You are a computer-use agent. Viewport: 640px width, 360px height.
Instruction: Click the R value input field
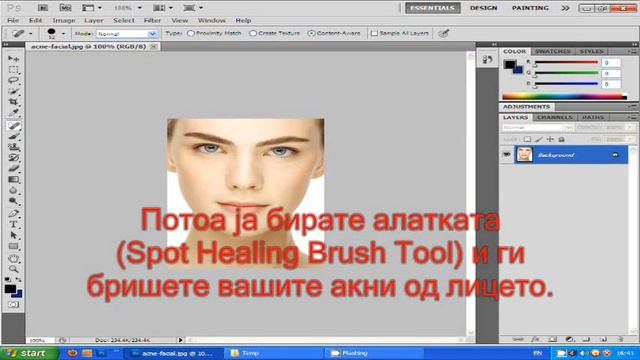(x=611, y=62)
